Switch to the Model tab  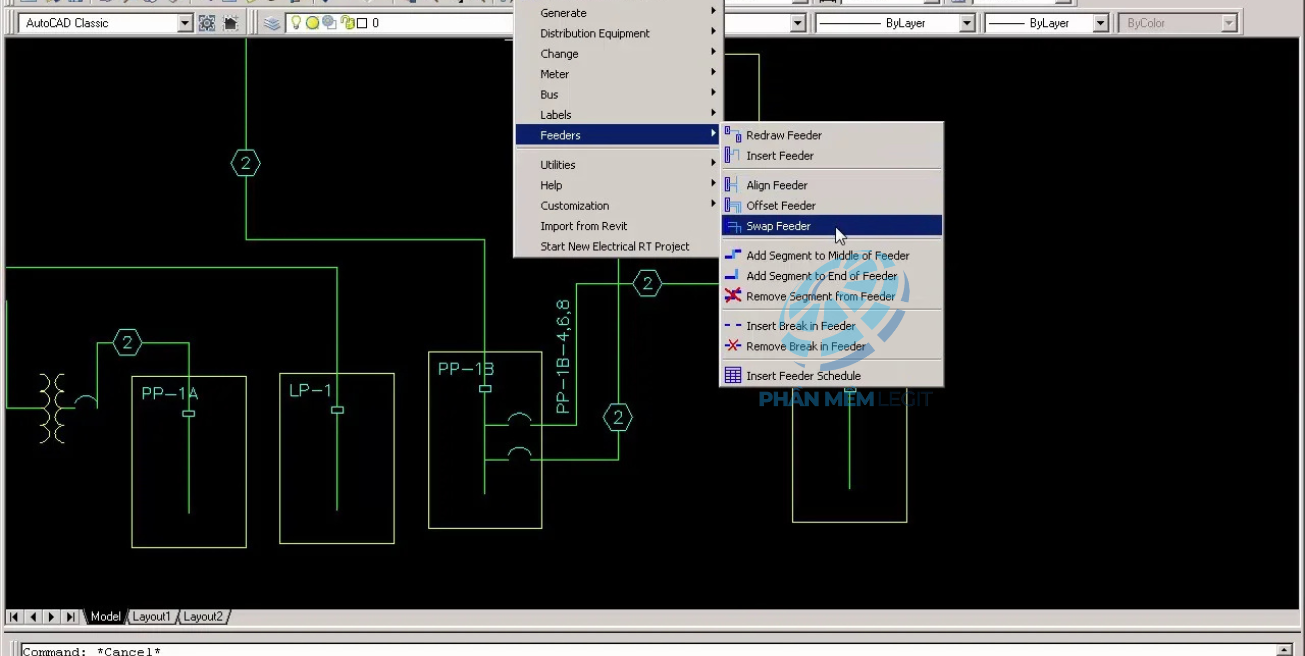click(105, 617)
